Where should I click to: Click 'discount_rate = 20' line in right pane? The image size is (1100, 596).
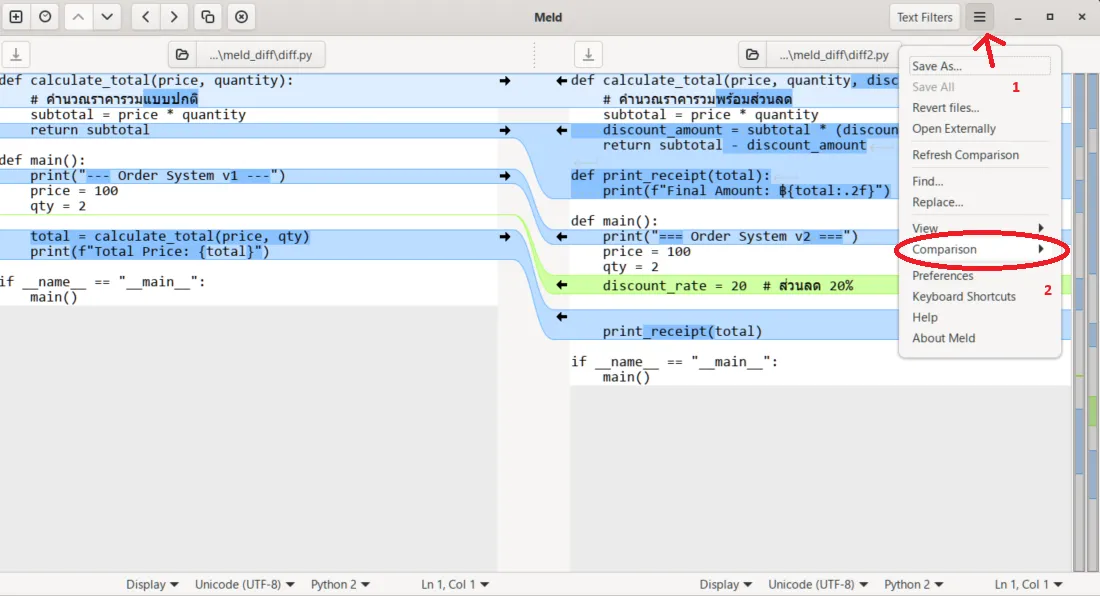[x=727, y=285]
